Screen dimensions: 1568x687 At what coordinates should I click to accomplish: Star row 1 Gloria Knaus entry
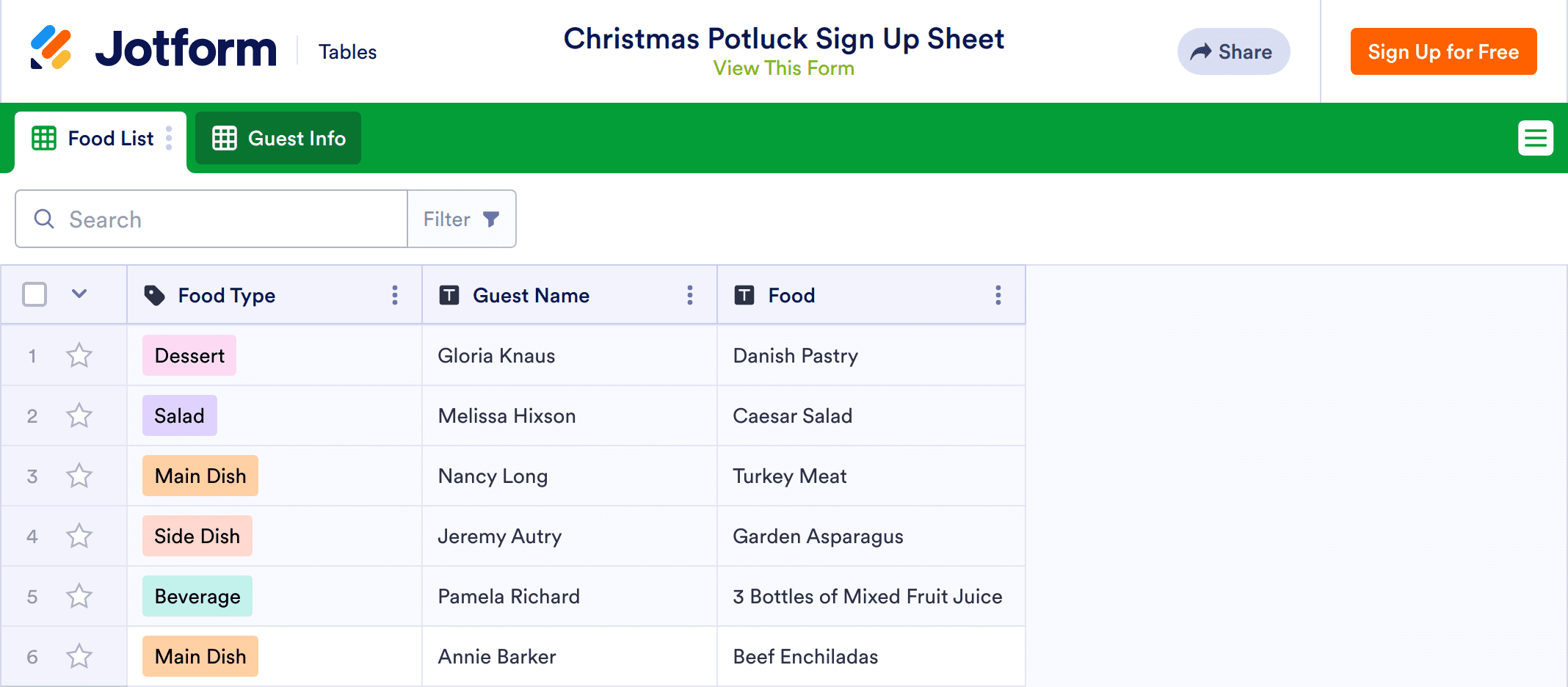point(79,356)
